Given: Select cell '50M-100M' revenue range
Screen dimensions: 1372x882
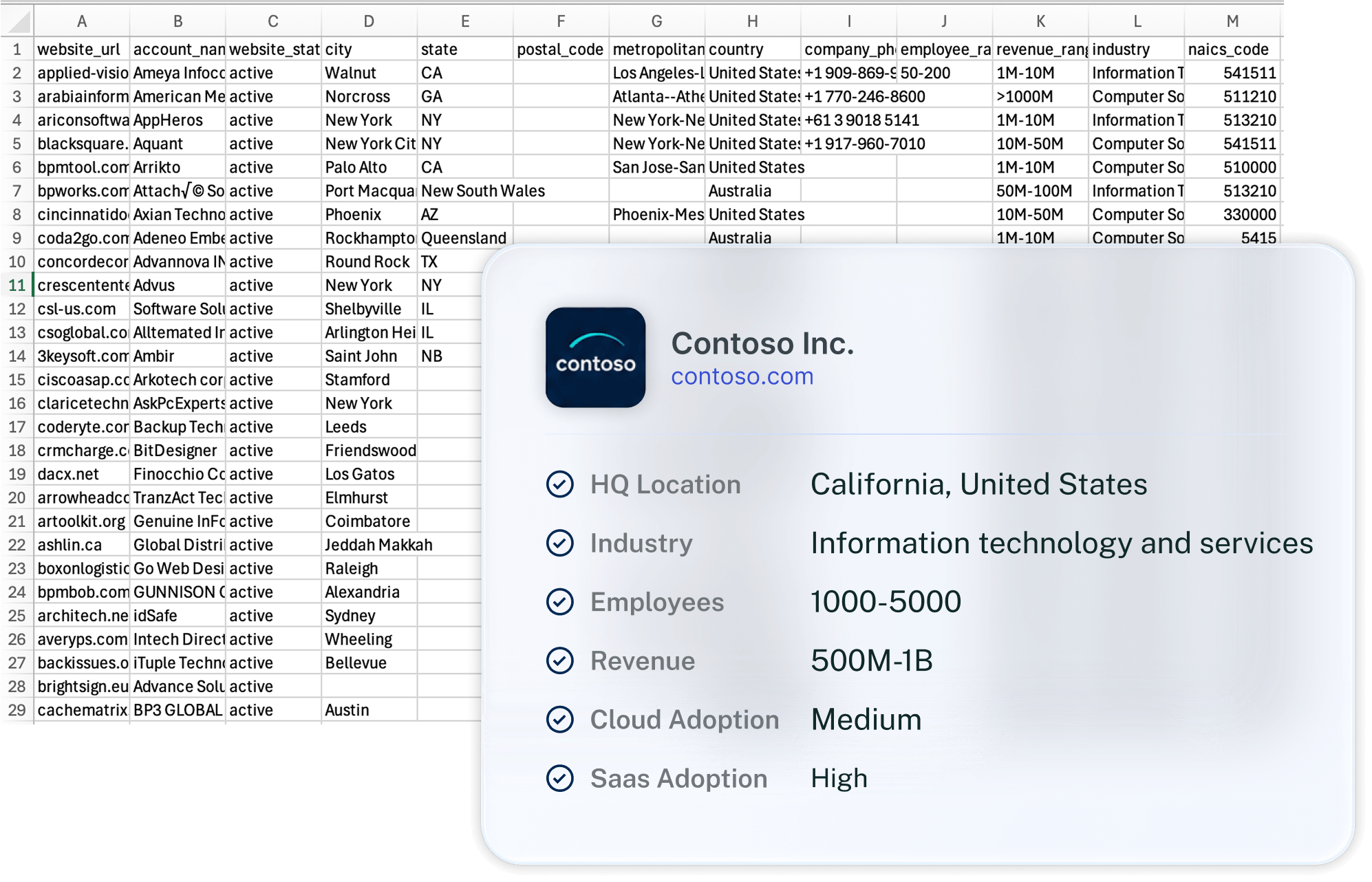Looking at the screenshot, I should 1040,191.
